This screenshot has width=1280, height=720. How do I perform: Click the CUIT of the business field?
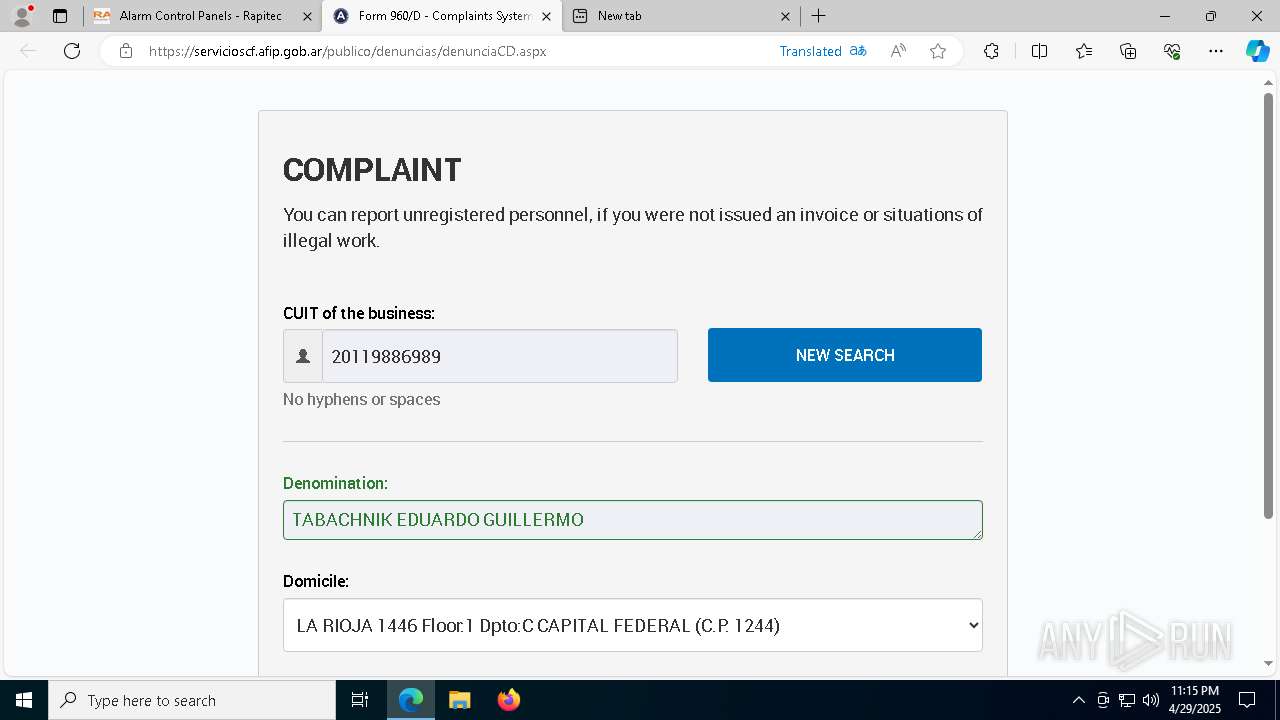tap(499, 356)
